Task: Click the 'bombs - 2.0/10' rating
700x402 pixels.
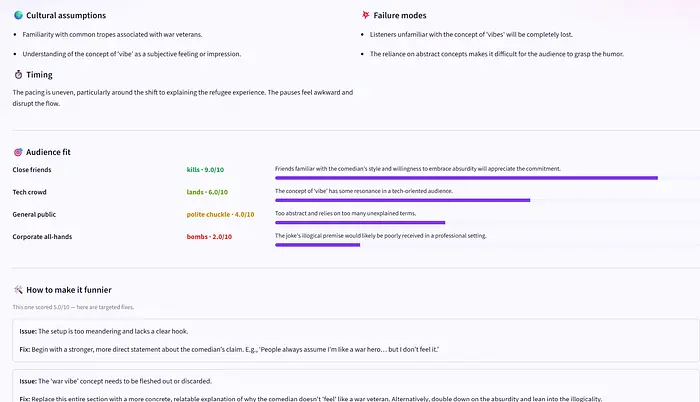Action: 209,237
